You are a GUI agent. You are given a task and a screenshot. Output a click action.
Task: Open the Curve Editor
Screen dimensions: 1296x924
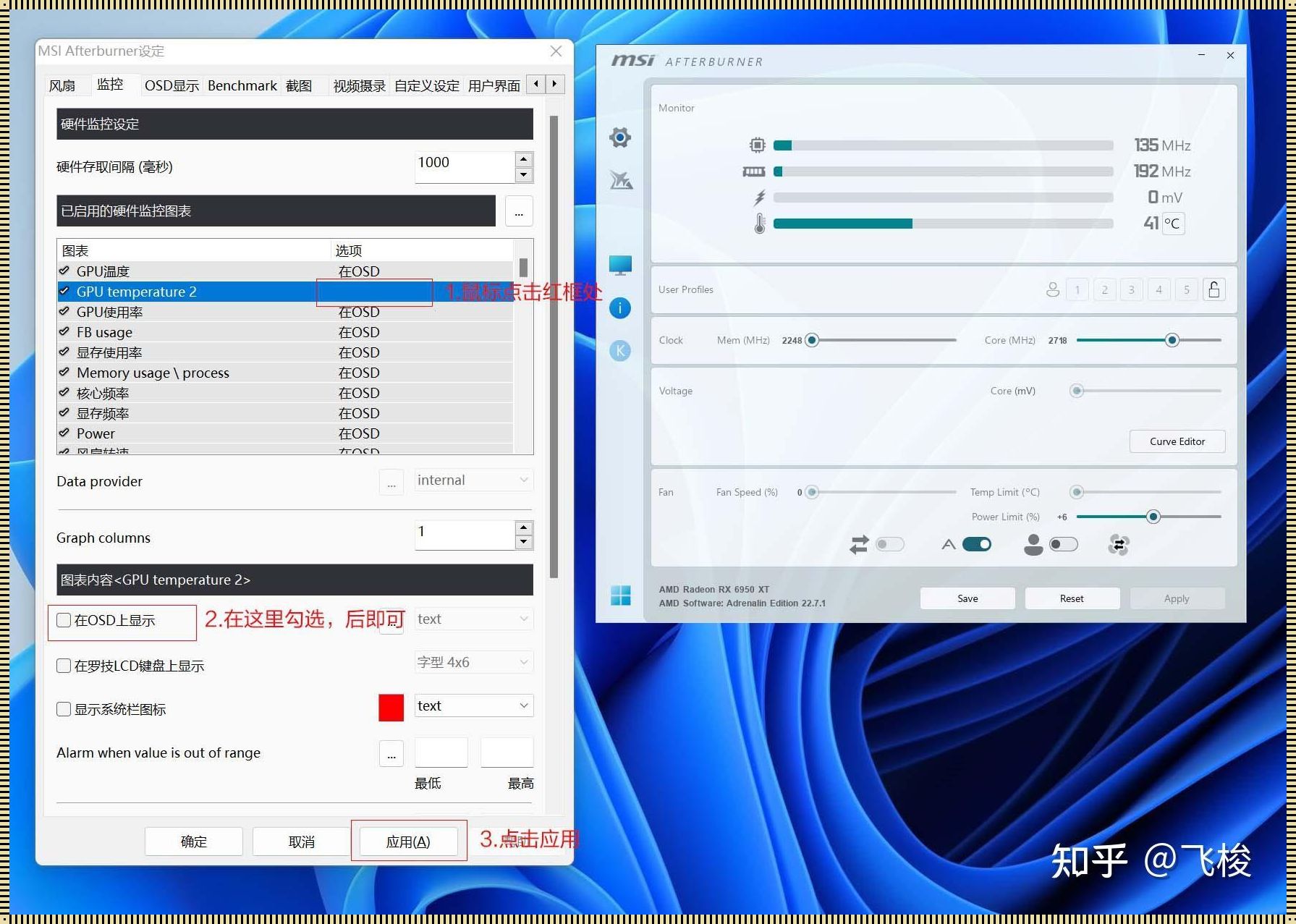pos(1177,441)
